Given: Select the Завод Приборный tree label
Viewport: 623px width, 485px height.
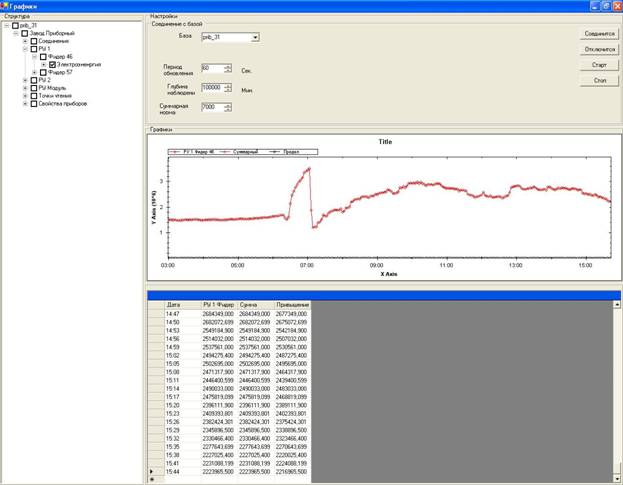Looking at the screenshot, I should point(52,33).
